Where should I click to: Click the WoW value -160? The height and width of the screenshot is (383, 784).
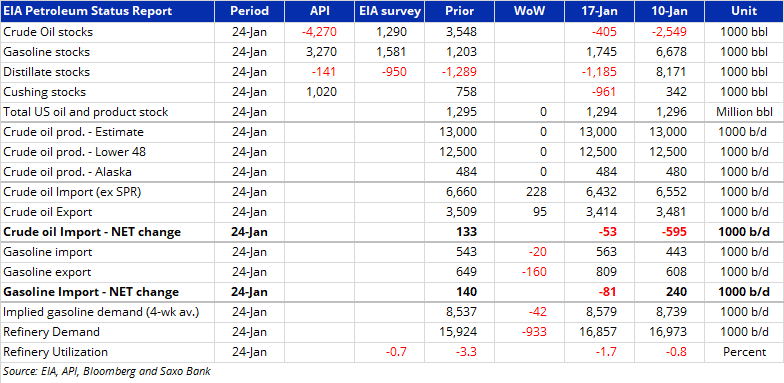point(534,272)
